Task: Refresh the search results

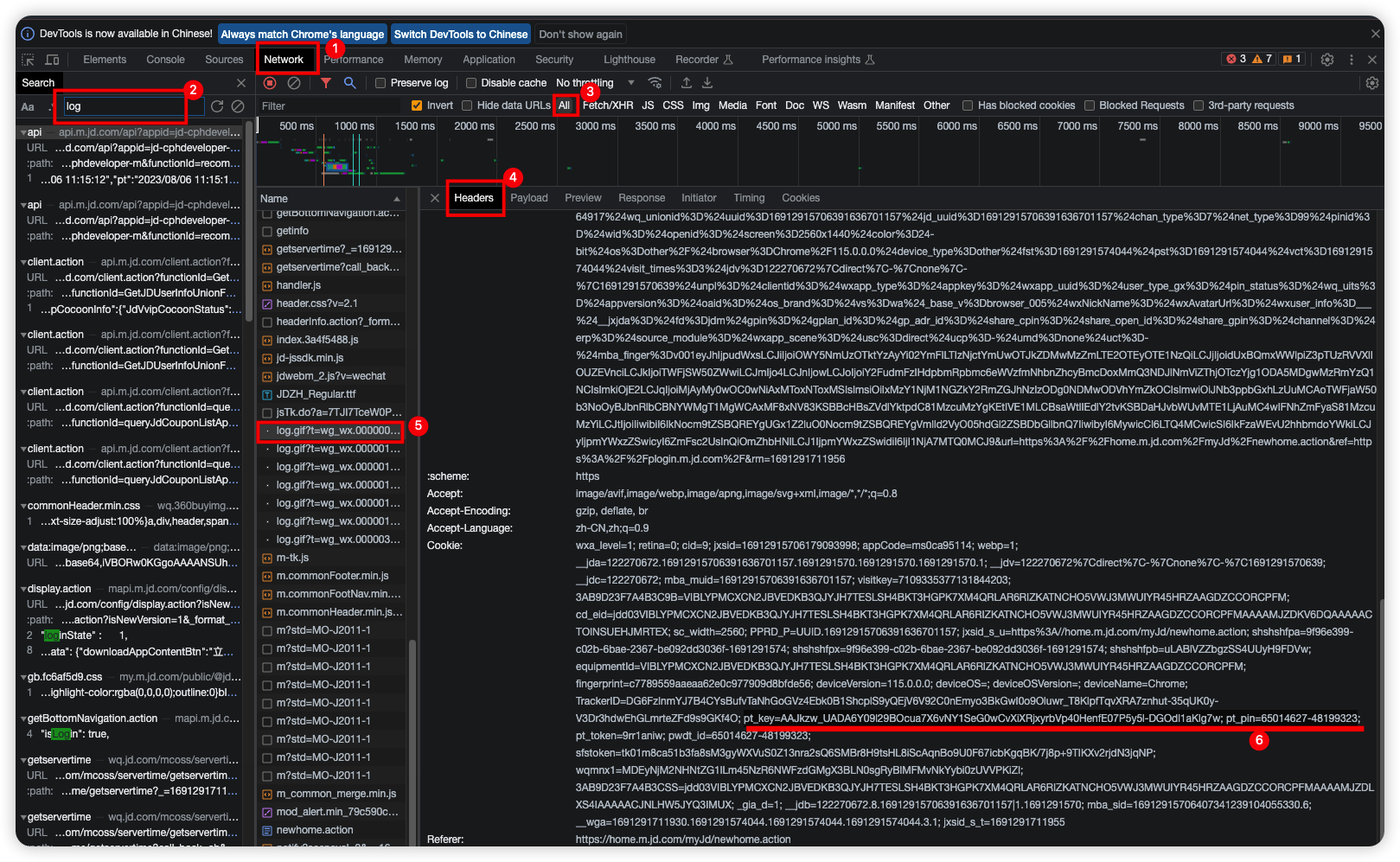Action: click(217, 106)
